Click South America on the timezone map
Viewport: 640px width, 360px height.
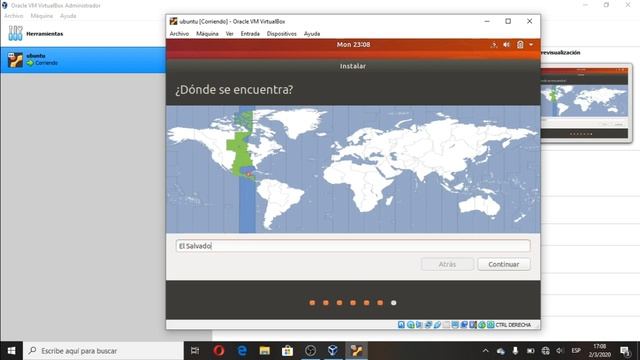(x=280, y=202)
